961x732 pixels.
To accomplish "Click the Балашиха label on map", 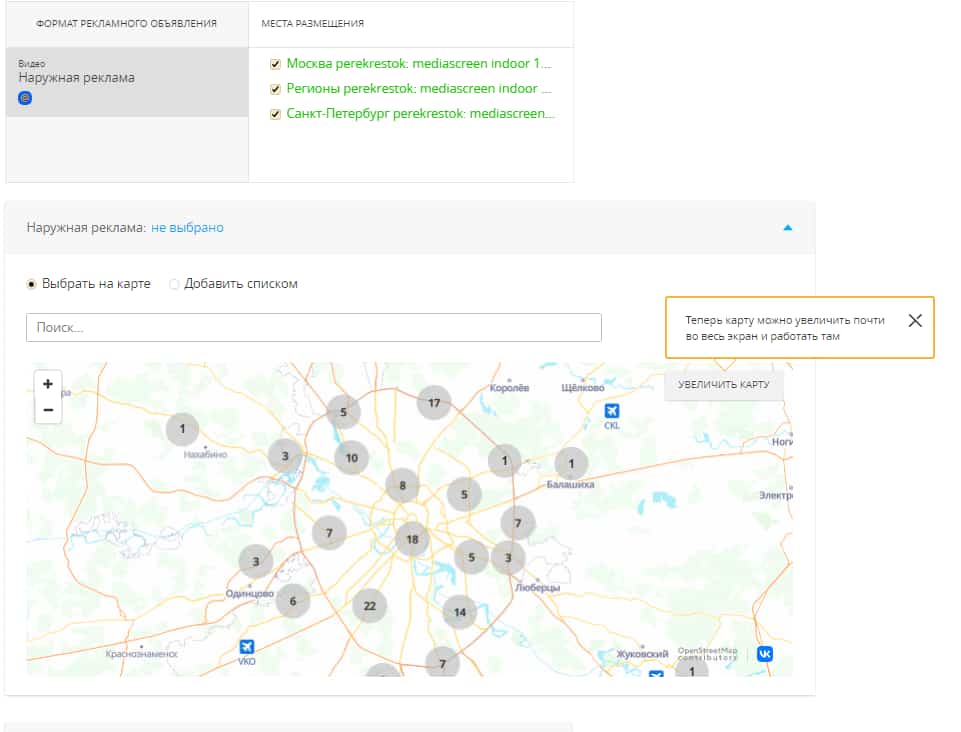I will coord(571,484).
